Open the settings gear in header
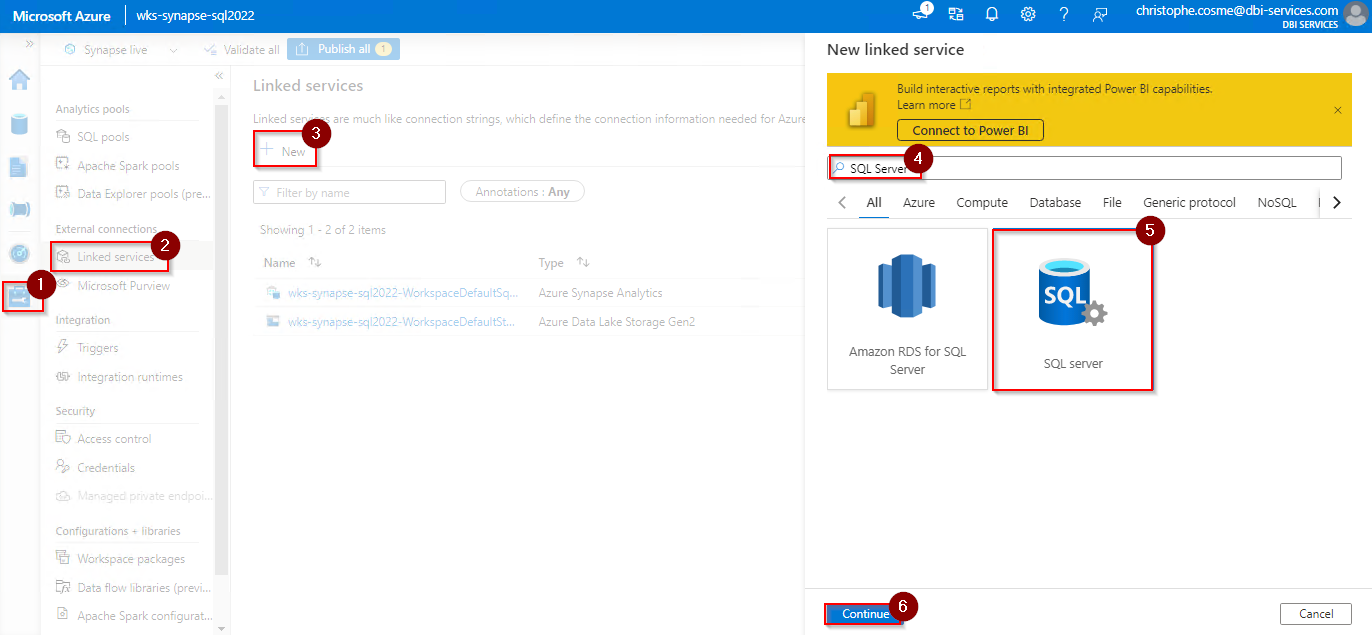 coord(1028,14)
